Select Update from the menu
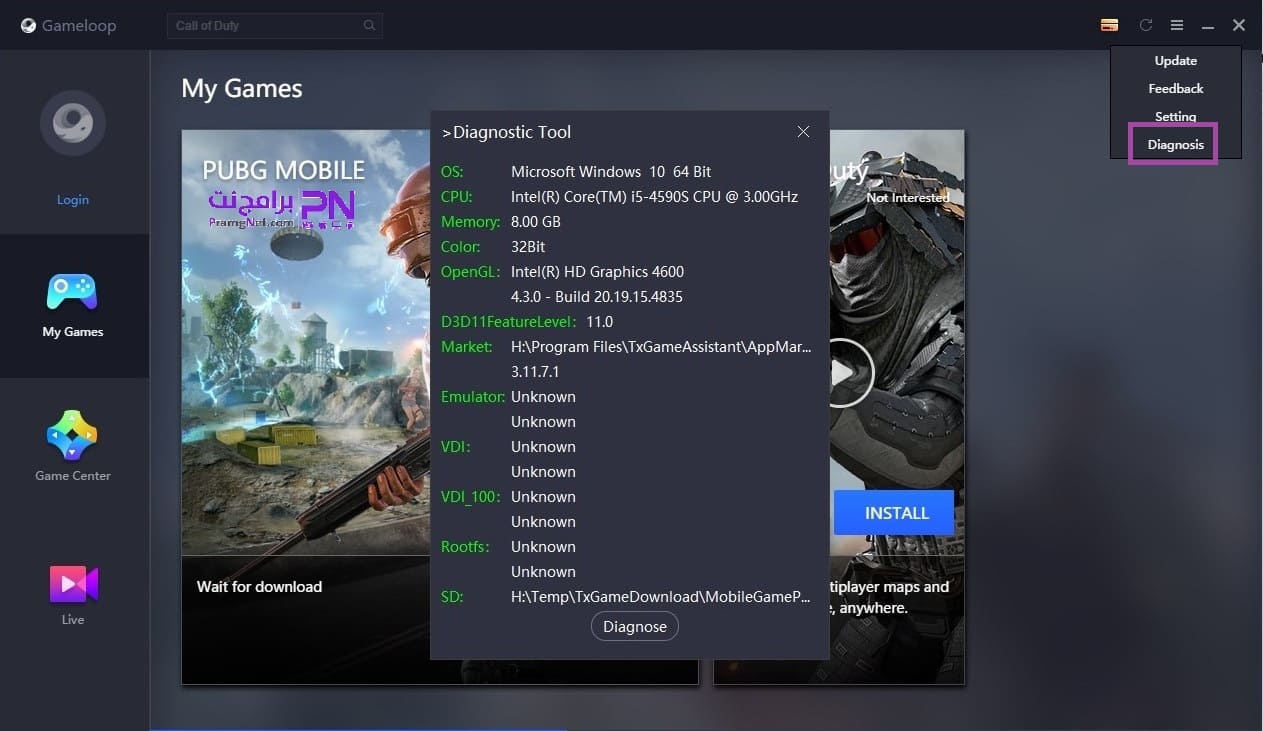 click(x=1176, y=61)
